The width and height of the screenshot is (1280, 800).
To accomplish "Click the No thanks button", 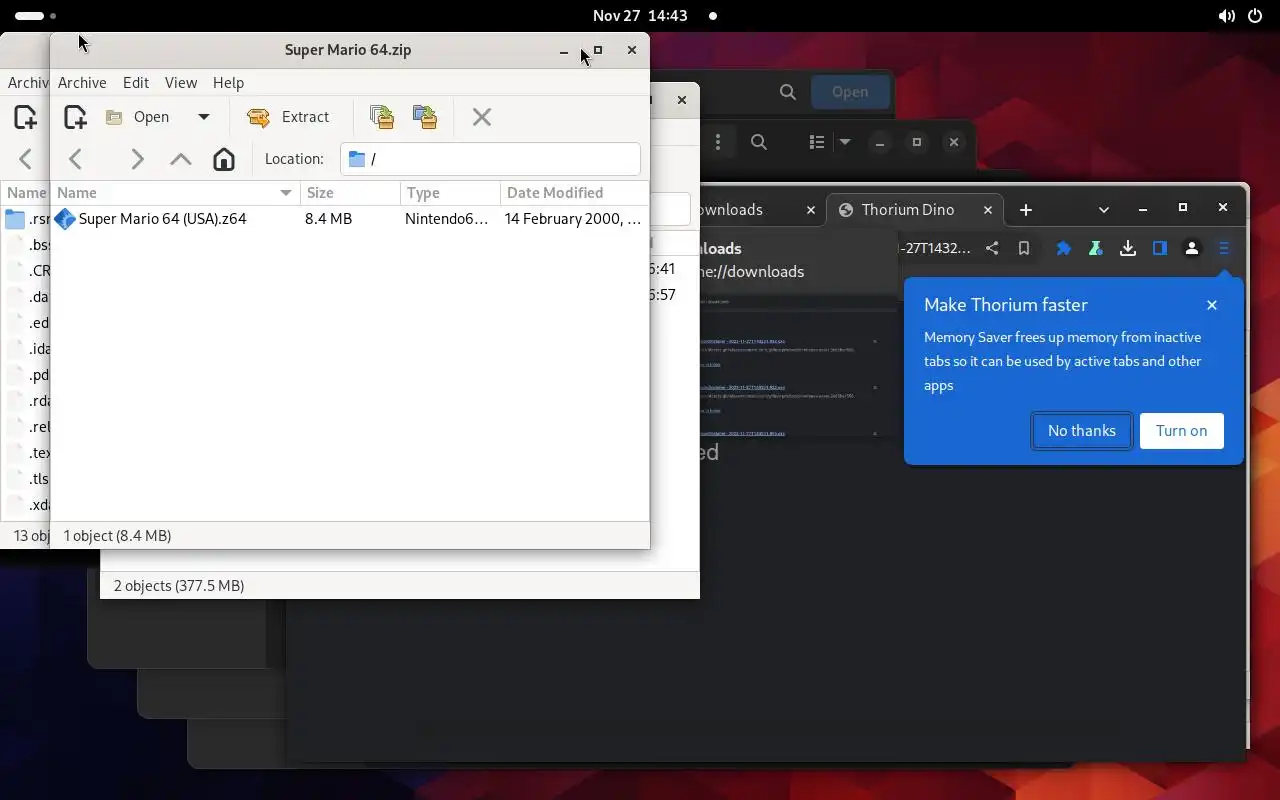I will tap(1082, 431).
